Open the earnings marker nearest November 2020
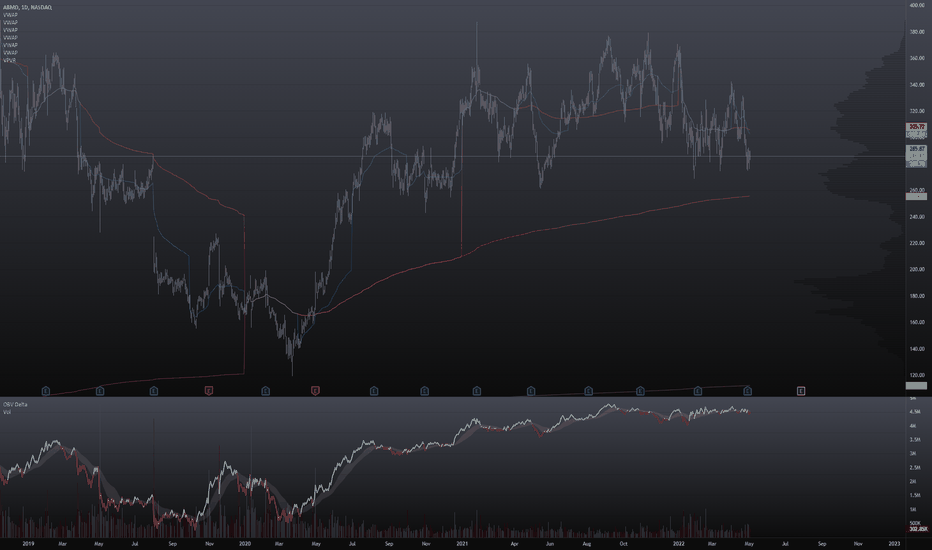 424,391
